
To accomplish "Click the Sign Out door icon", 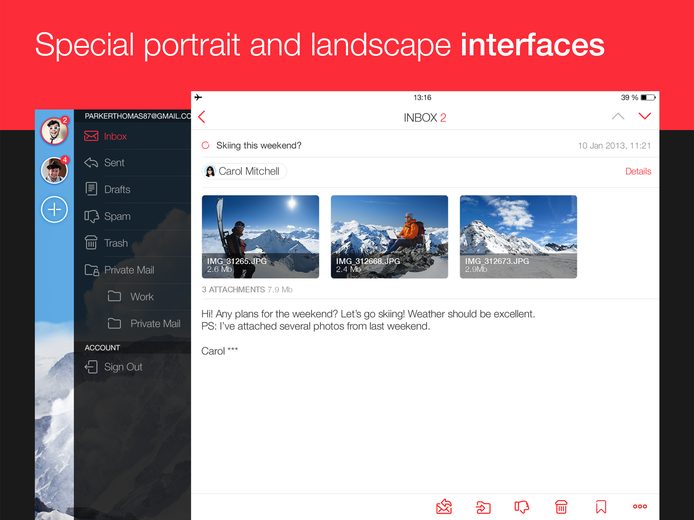I will click(x=91, y=367).
